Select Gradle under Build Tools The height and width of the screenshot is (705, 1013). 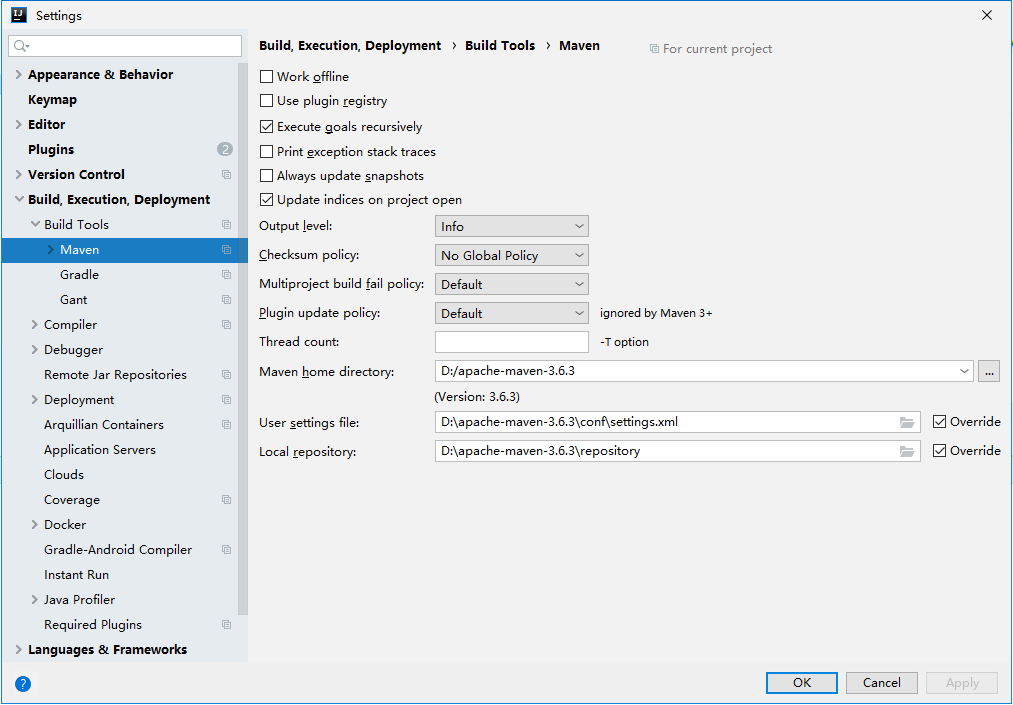[79, 275]
